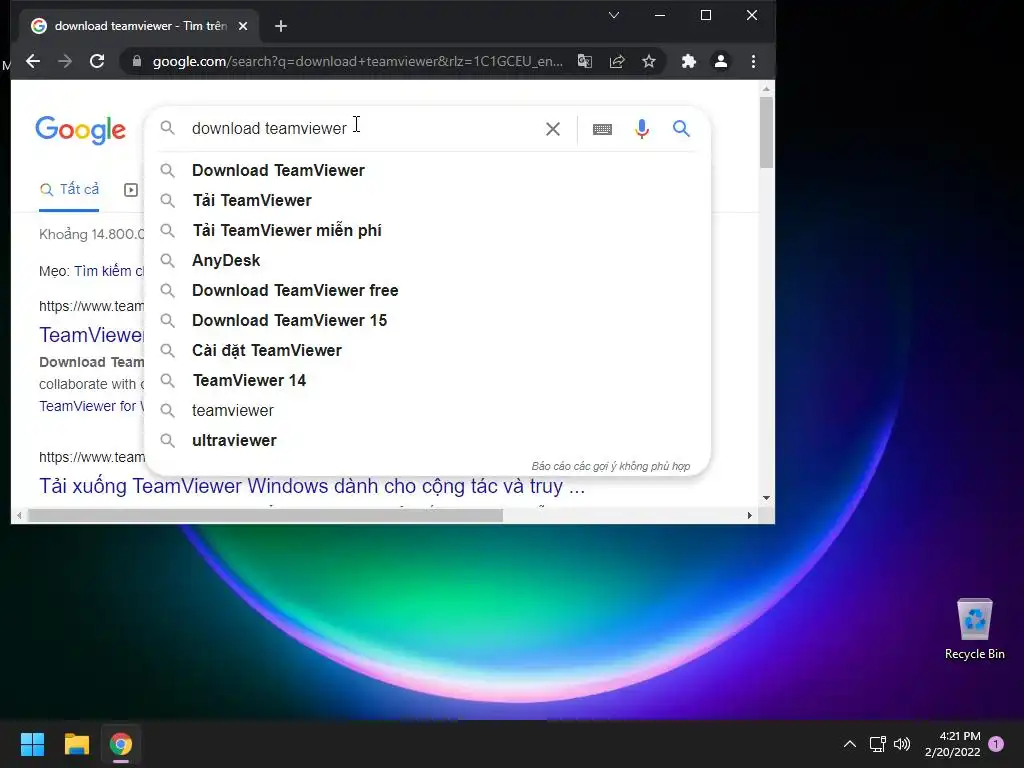The width and height of the screenshot is (1024, 768).
Task: Open the Chrome extensions puzzle icon
Action: tap(688, 61)
